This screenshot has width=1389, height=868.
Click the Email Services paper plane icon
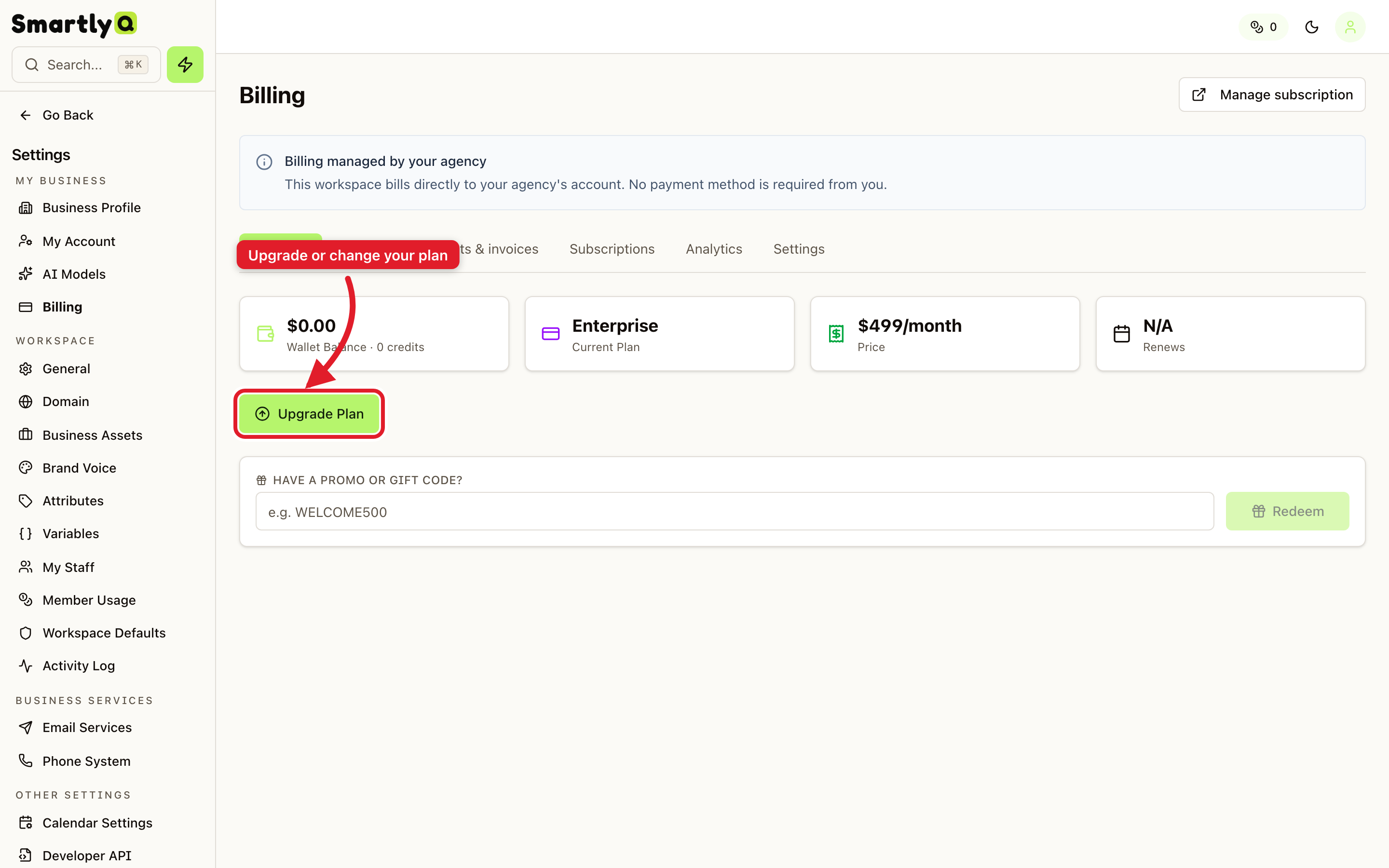point(25,727)
